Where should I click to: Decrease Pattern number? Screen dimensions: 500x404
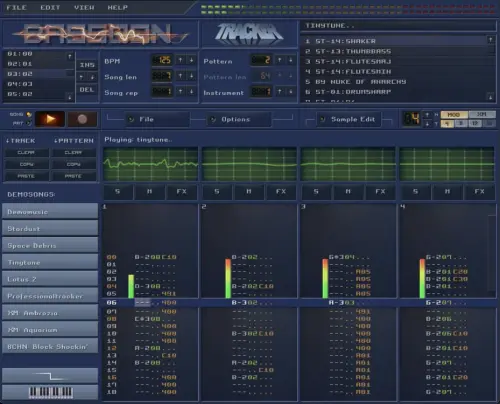tap(291, 60)
